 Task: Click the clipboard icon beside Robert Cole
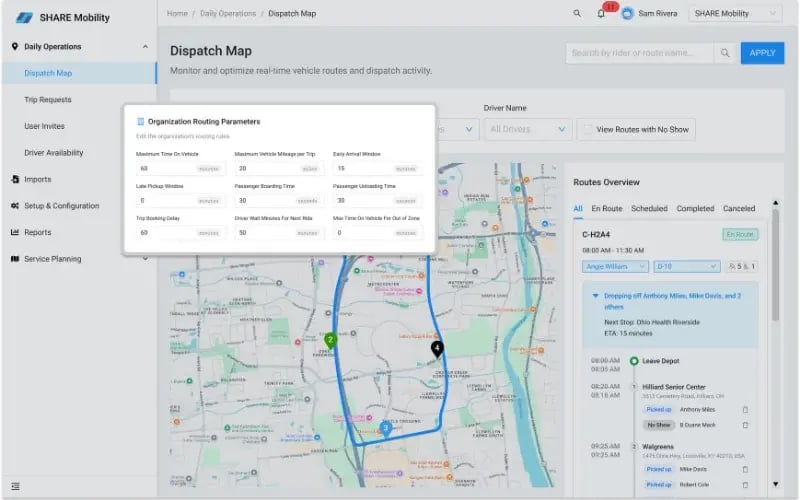(x=745, y=485)
